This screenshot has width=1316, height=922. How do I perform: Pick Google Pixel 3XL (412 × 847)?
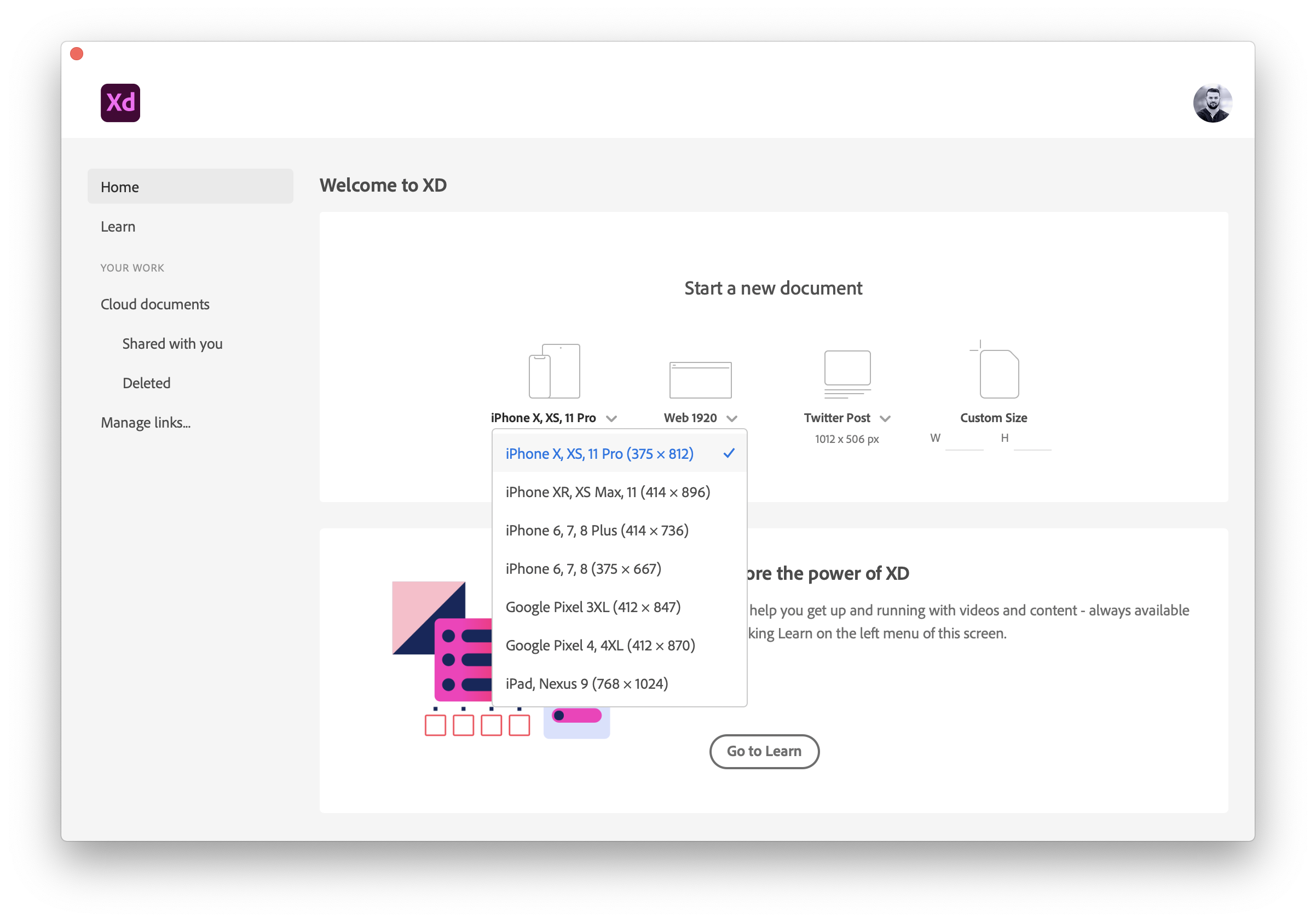click(x=620, y=607)
